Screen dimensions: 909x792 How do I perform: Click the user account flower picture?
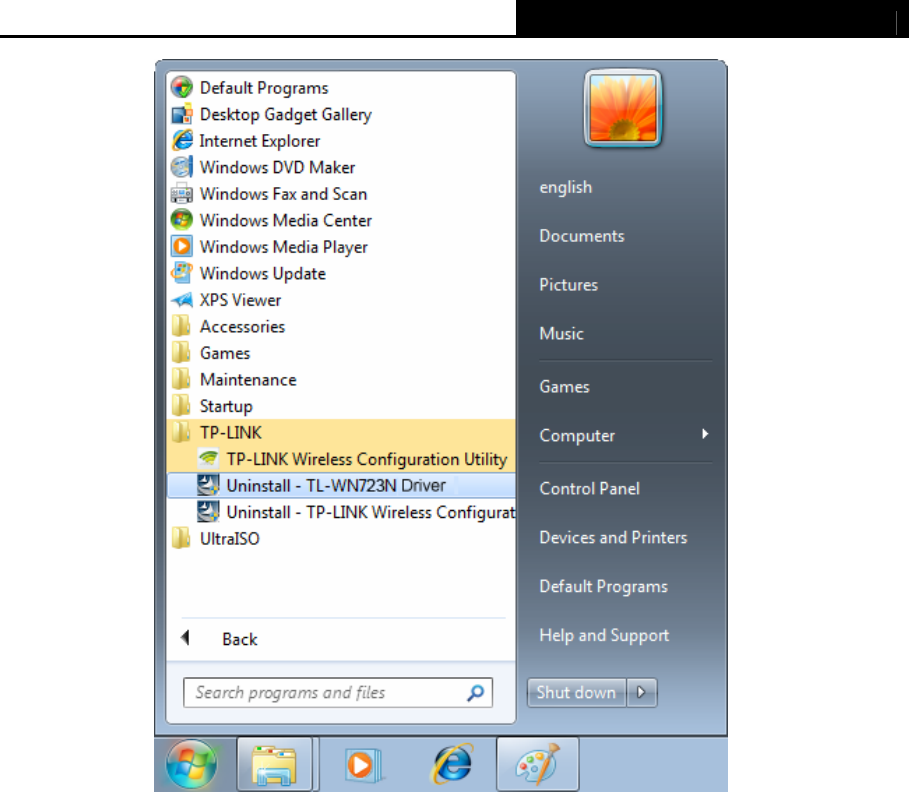623,108
